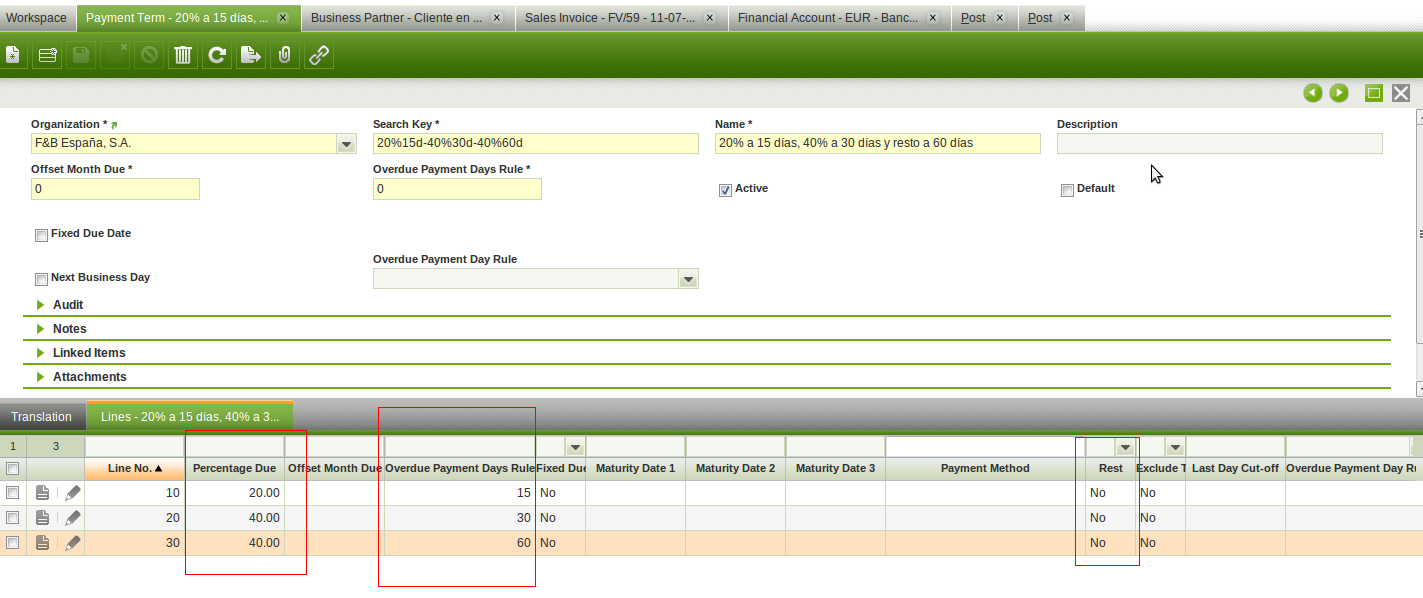Tick the checkbox for line 20

(12, 518)
